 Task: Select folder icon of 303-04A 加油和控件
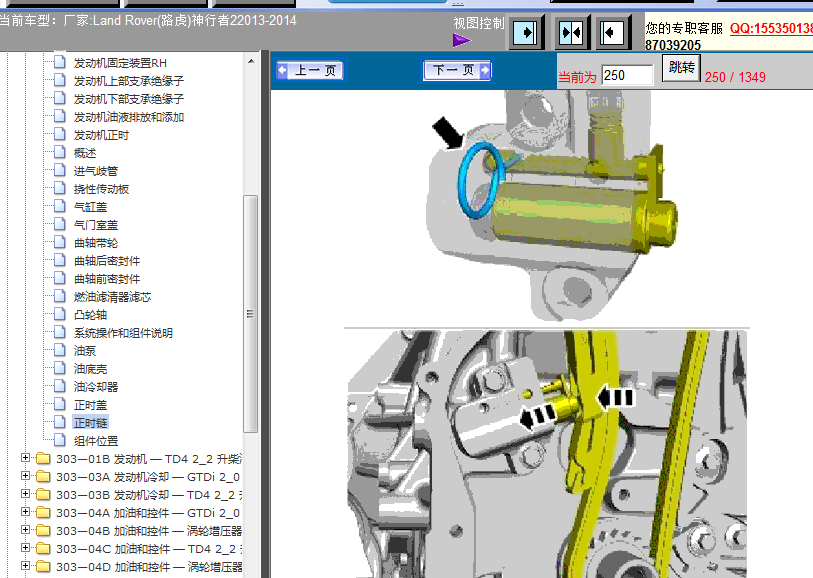pos(43,513)
